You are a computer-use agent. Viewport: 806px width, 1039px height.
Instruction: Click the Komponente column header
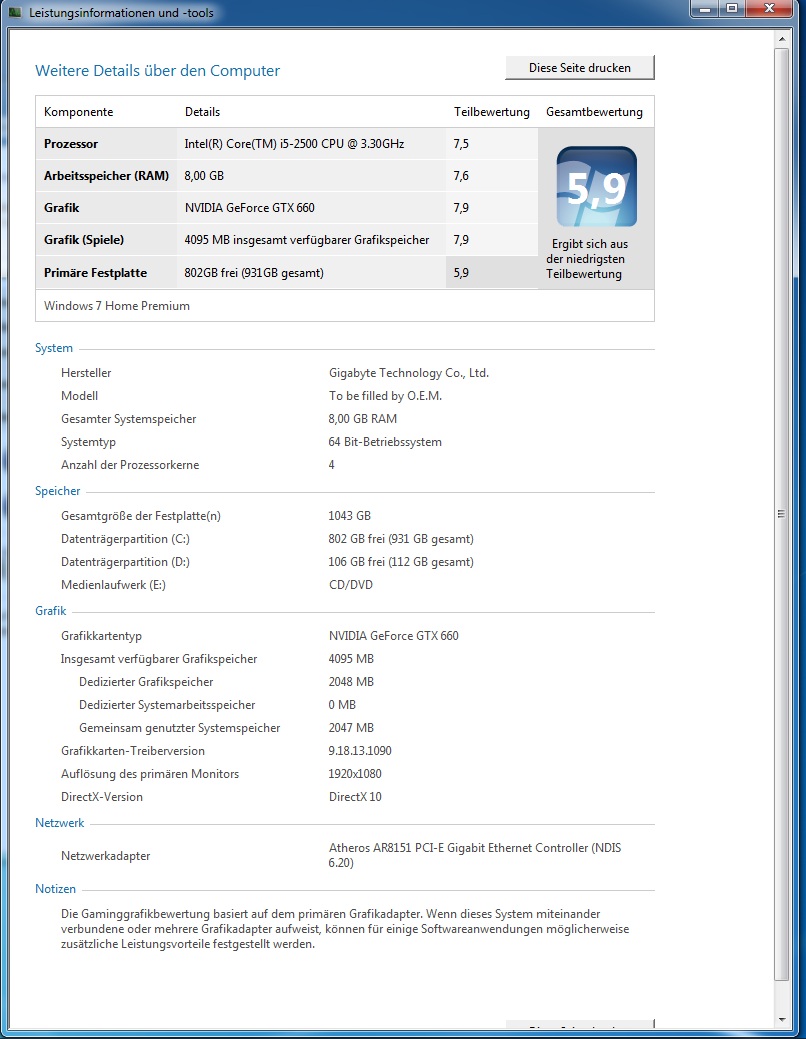[x=78, y=112]
